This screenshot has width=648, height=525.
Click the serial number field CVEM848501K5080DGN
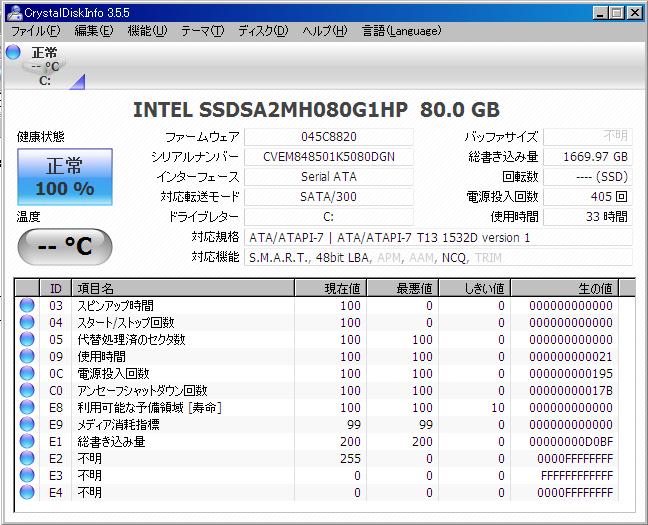point(329,157)
